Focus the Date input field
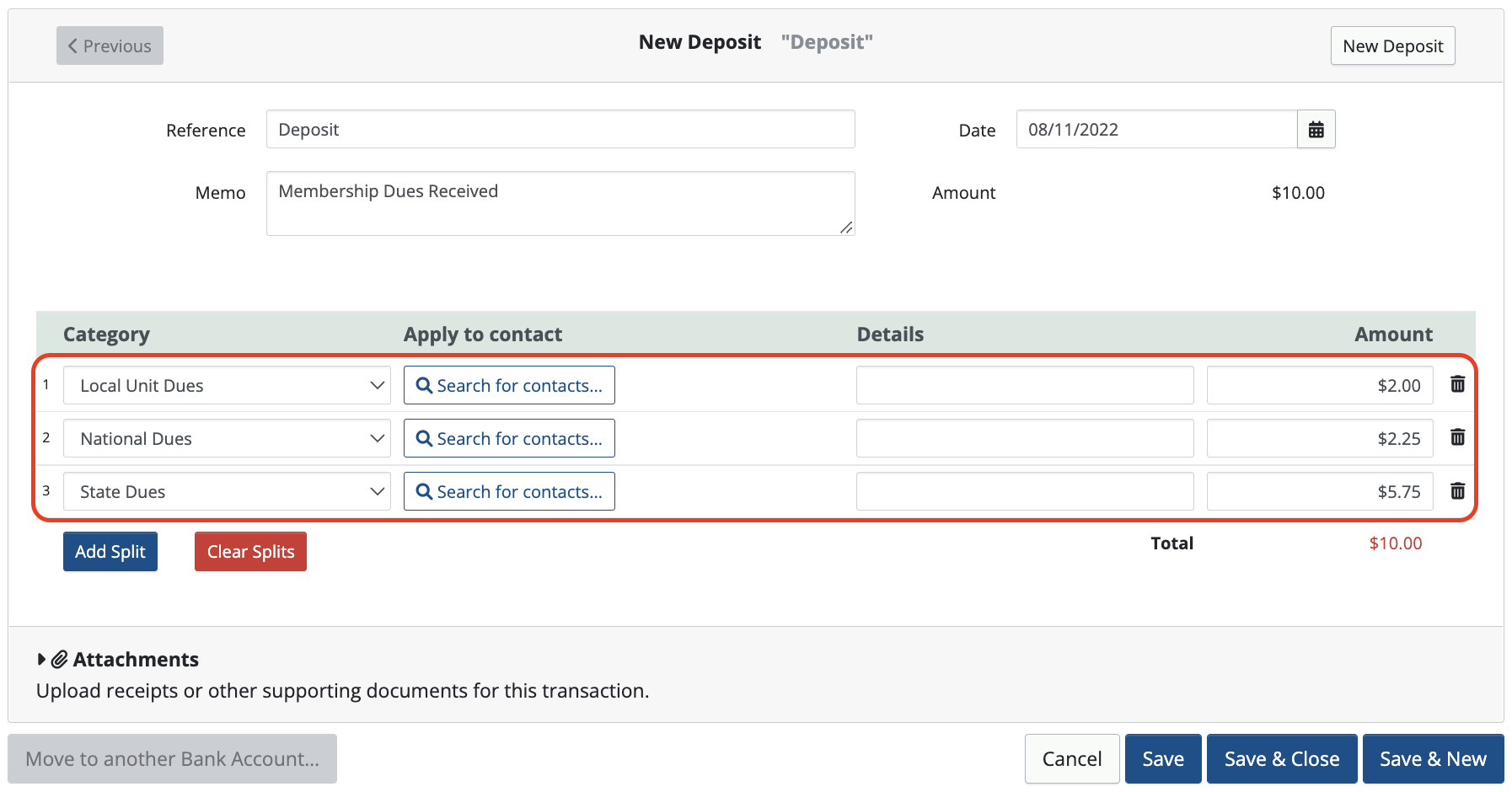The width and height of the screenshot is (1512, 792). (x=1156, y=129)
